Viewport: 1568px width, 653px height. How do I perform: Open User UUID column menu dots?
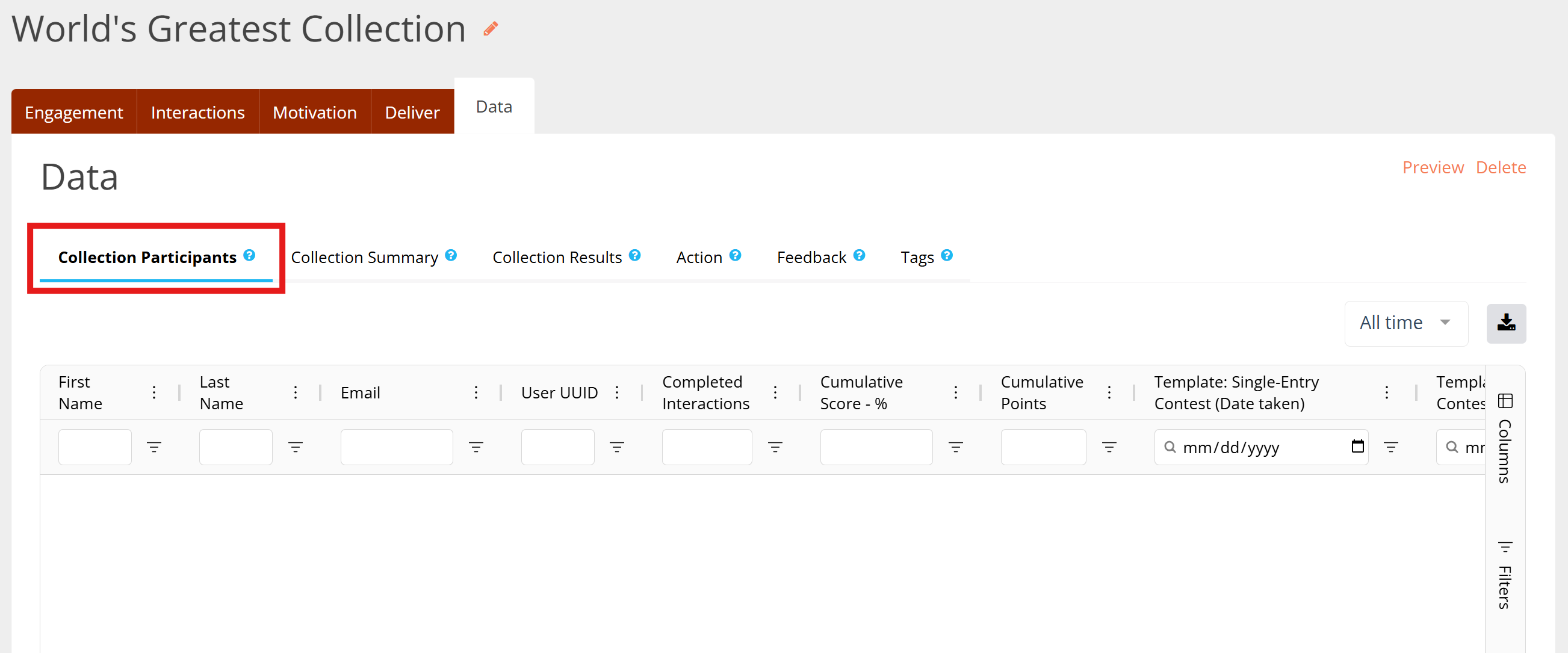tap(616, 392)
